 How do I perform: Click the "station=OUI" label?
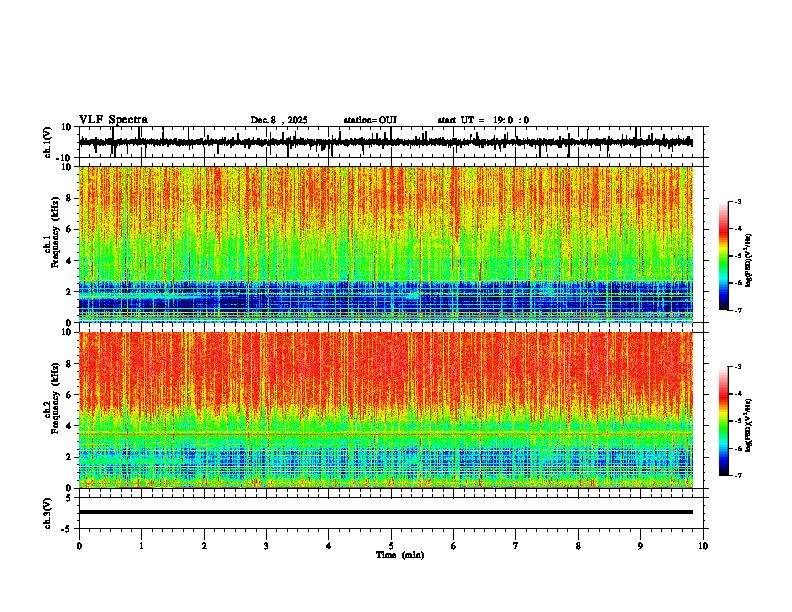370,120
